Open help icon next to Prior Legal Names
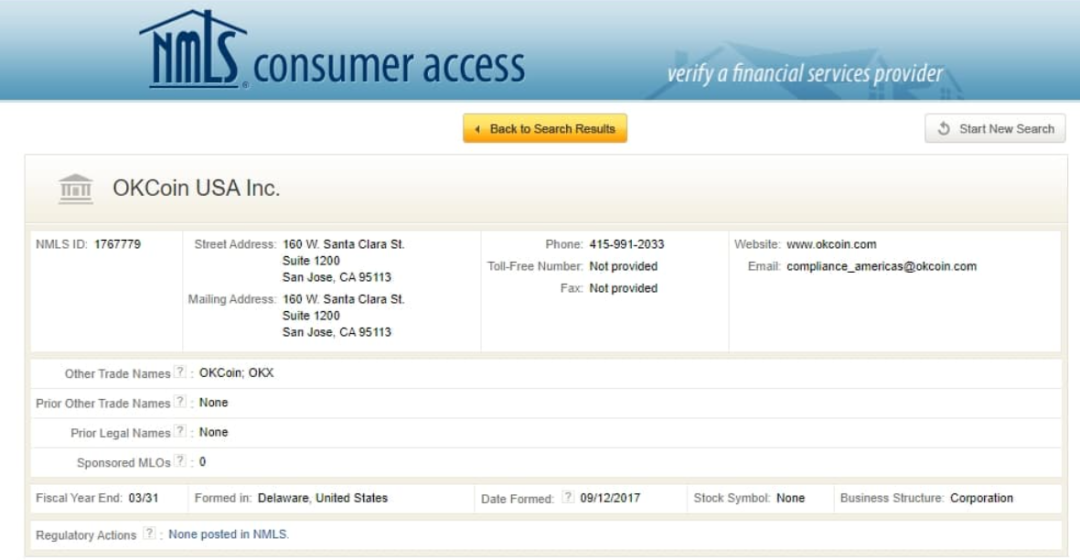1080x560 pixels. click(x=180, y=431)
